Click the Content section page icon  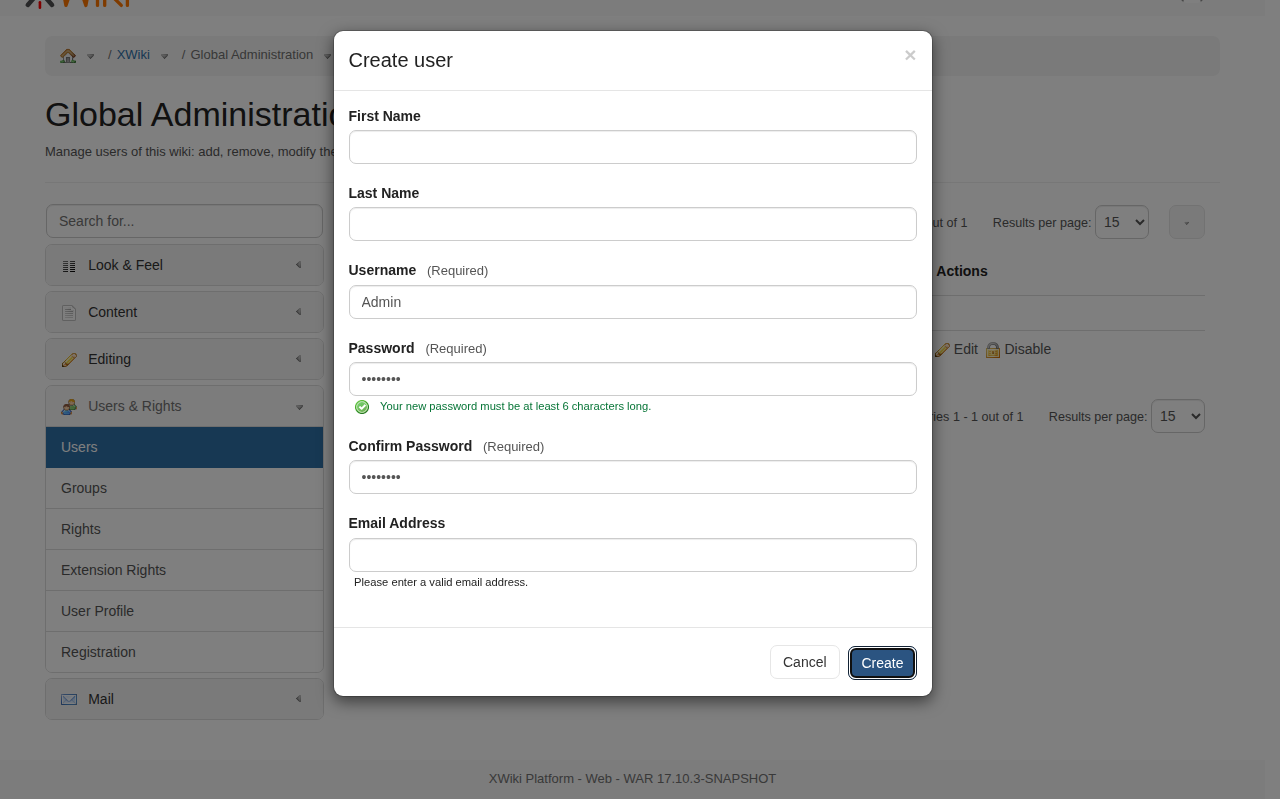pos(69,313)
